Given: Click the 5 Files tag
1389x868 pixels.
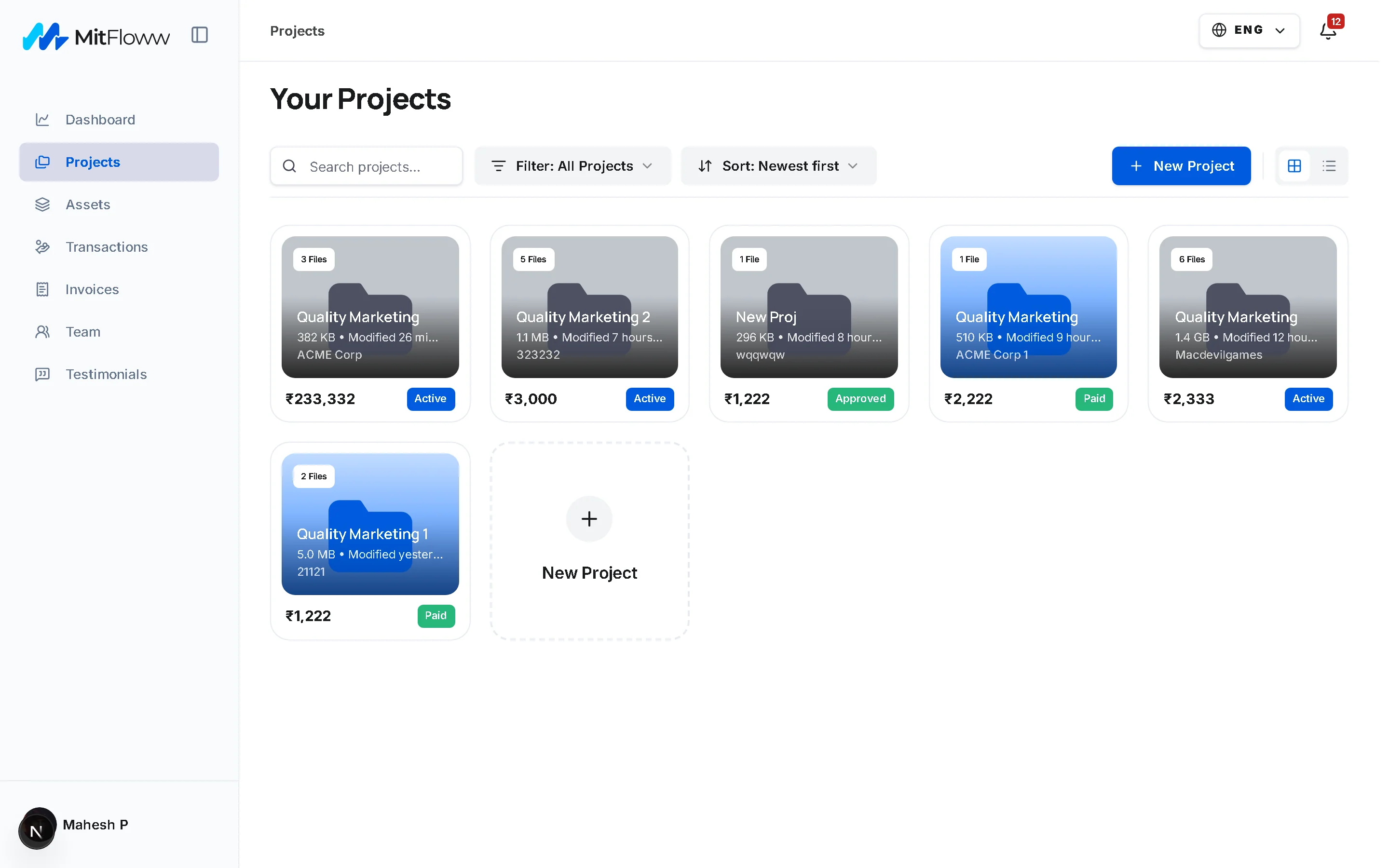Looking at the screenshot, I should pyautogui.click(x=533, y=259).
